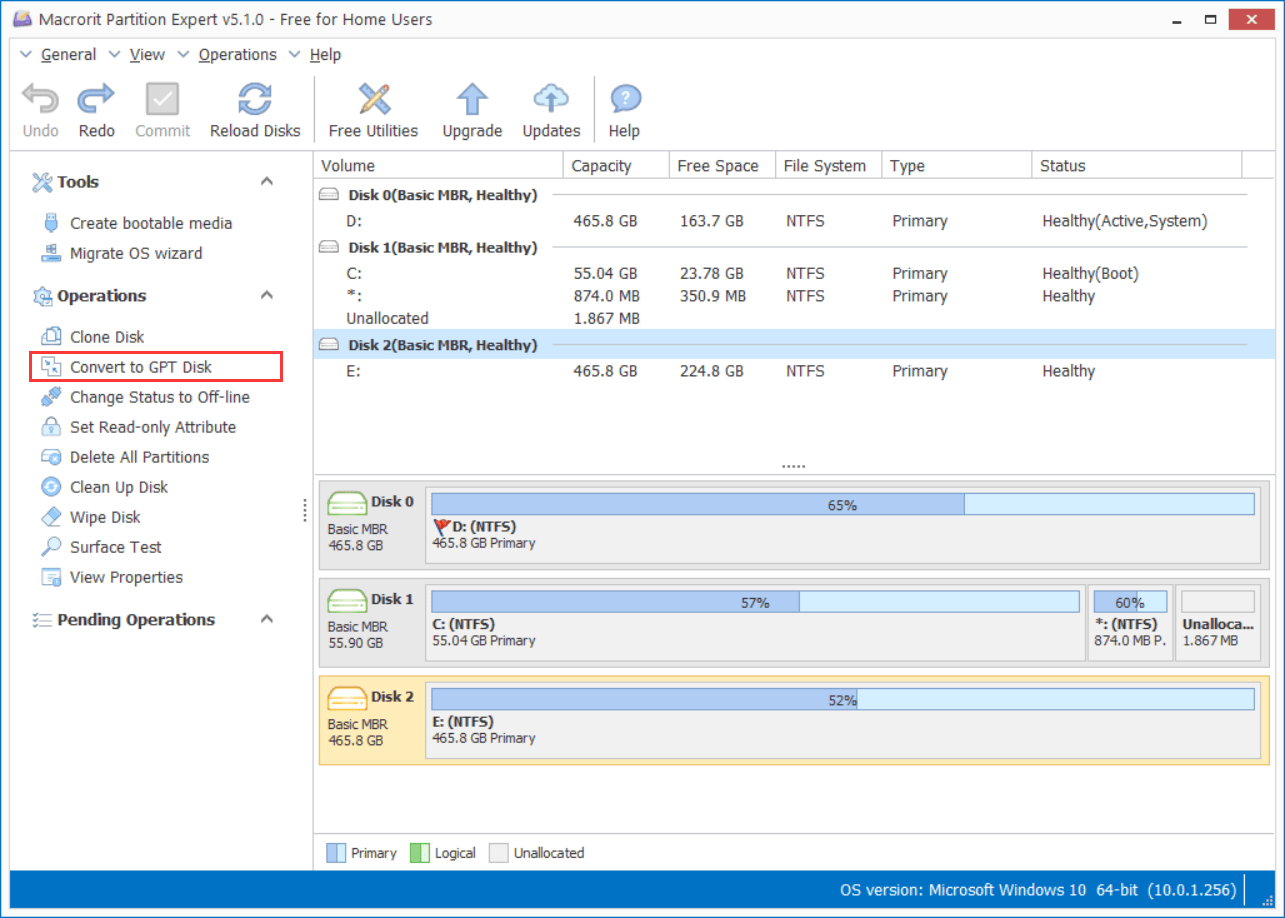
Task: Click the *: (NTFS) 874.0 MB partition block
Action: pos(1130,623)
